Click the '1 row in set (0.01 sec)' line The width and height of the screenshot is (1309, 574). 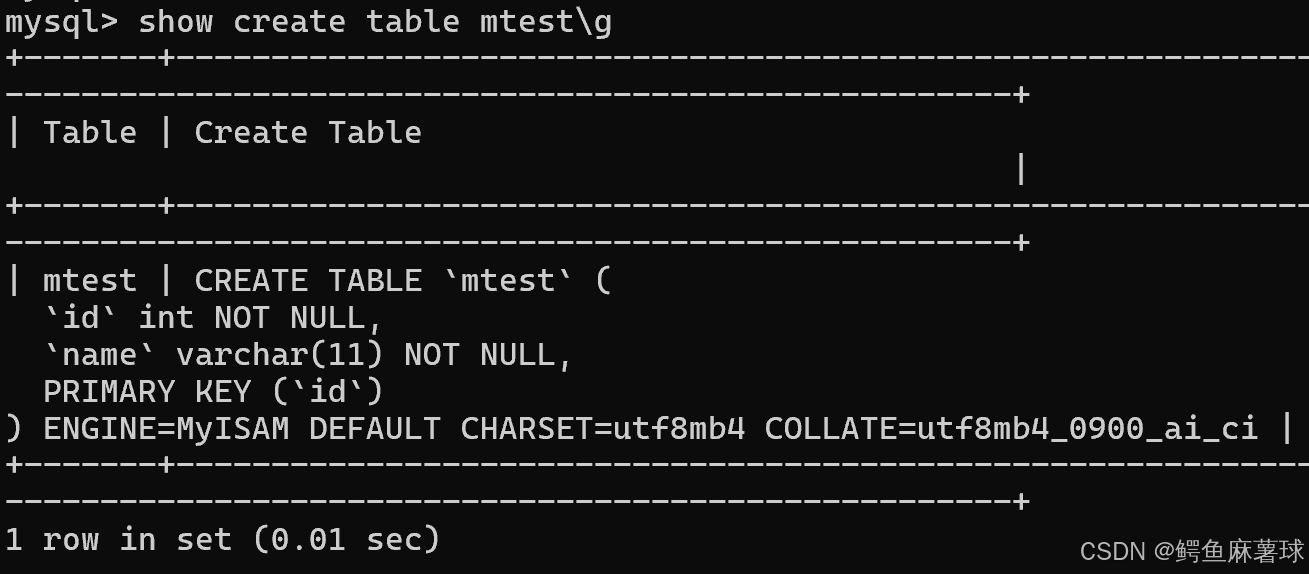coord(223,540)
